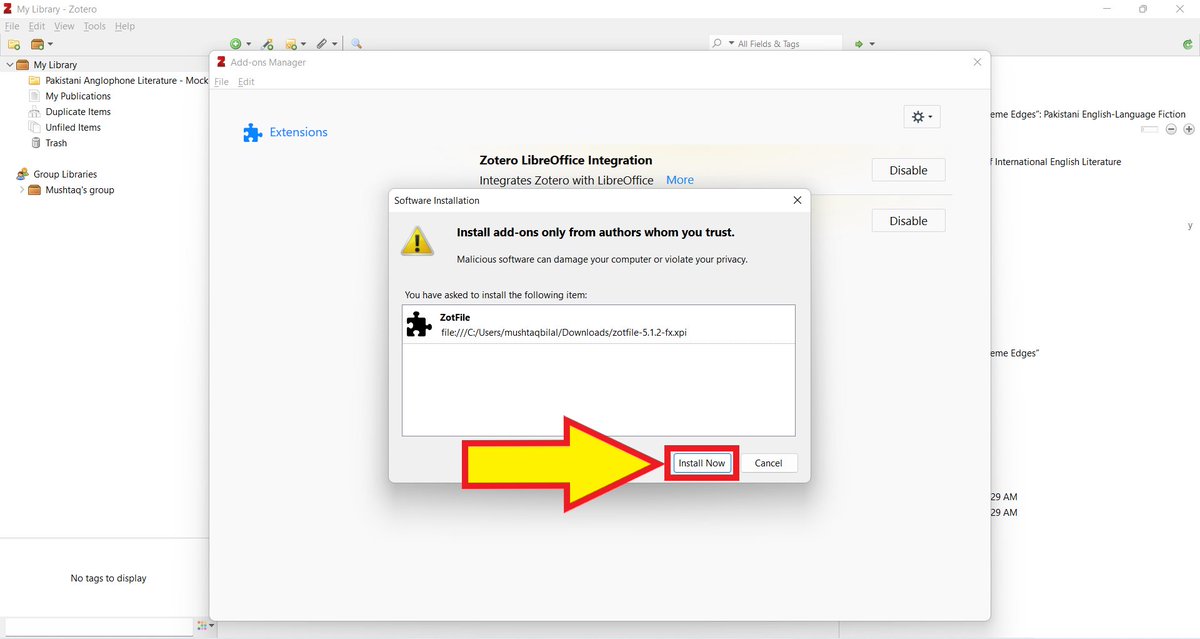1200x639 pixels.
Task: Click the Zotero LibreOffice Integration title
Action: tap(566, 160)
